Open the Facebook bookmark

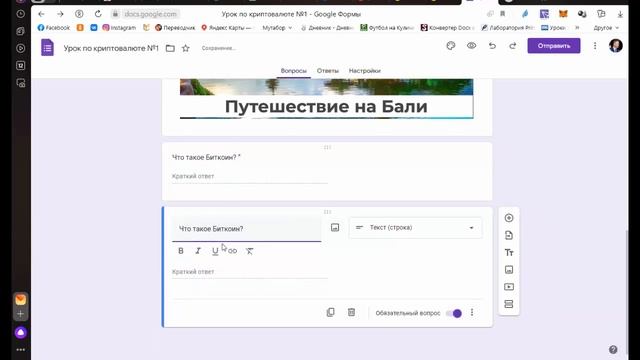click(x=53, y=28)
